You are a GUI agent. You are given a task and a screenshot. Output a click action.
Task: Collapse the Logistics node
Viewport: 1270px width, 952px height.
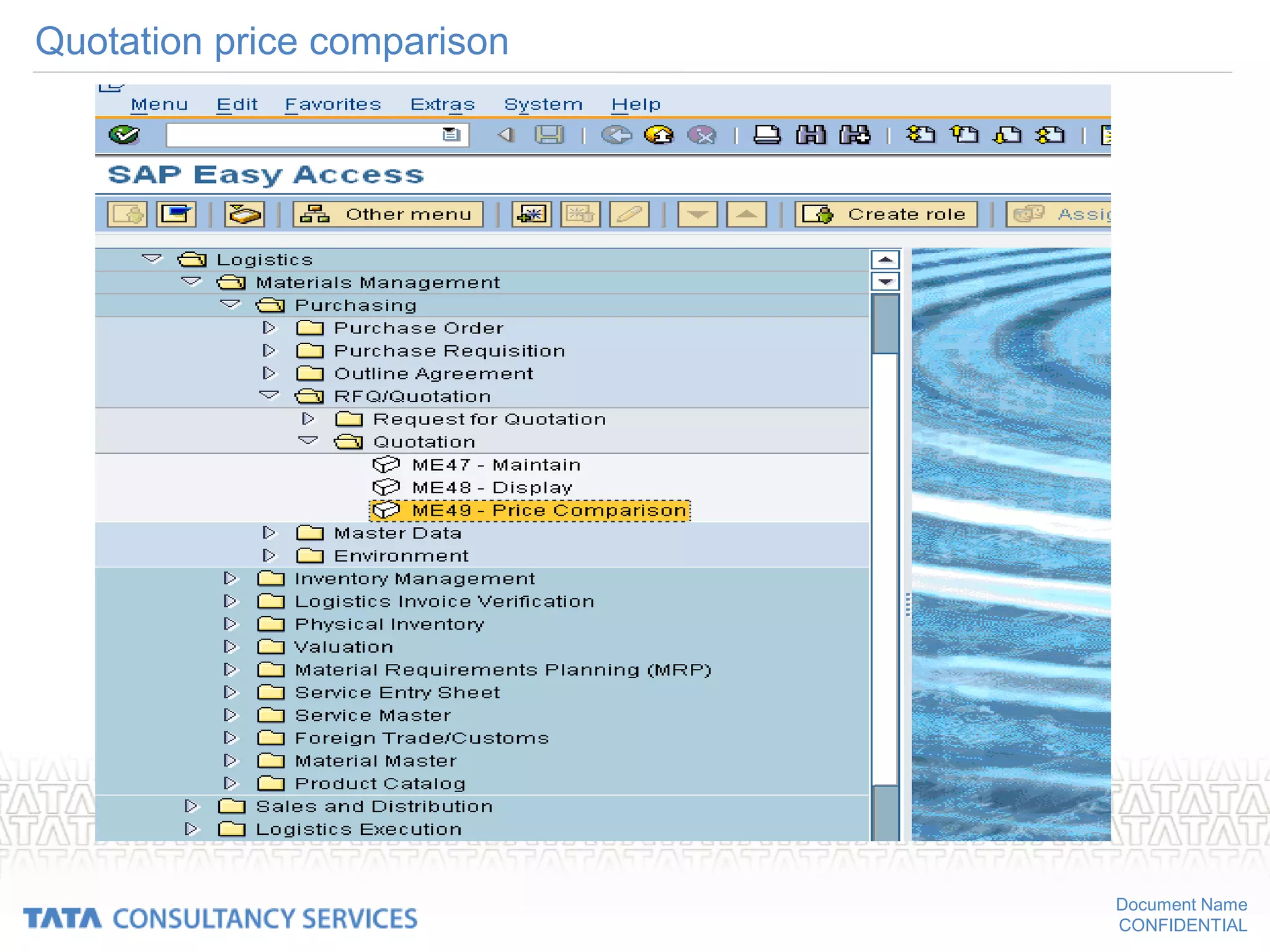[x=152, y=258]
